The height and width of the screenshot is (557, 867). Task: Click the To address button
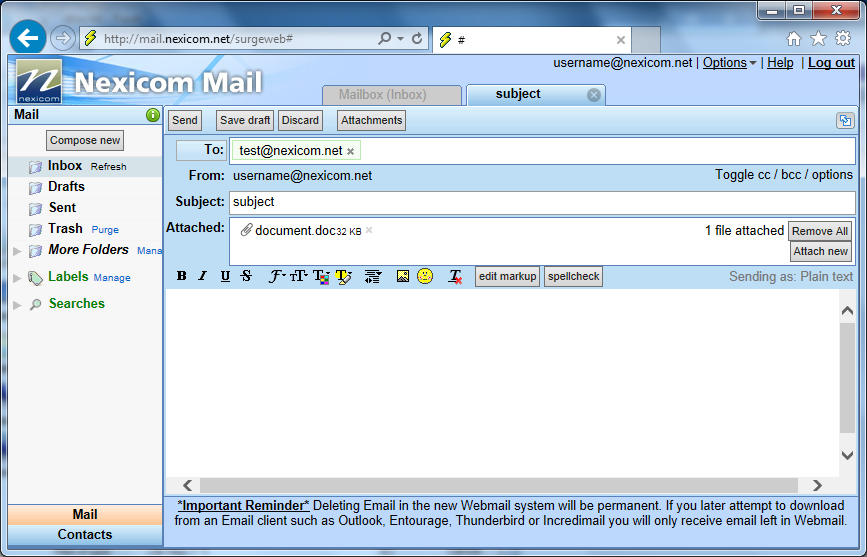pyautogui.click(x=201, y=150)
